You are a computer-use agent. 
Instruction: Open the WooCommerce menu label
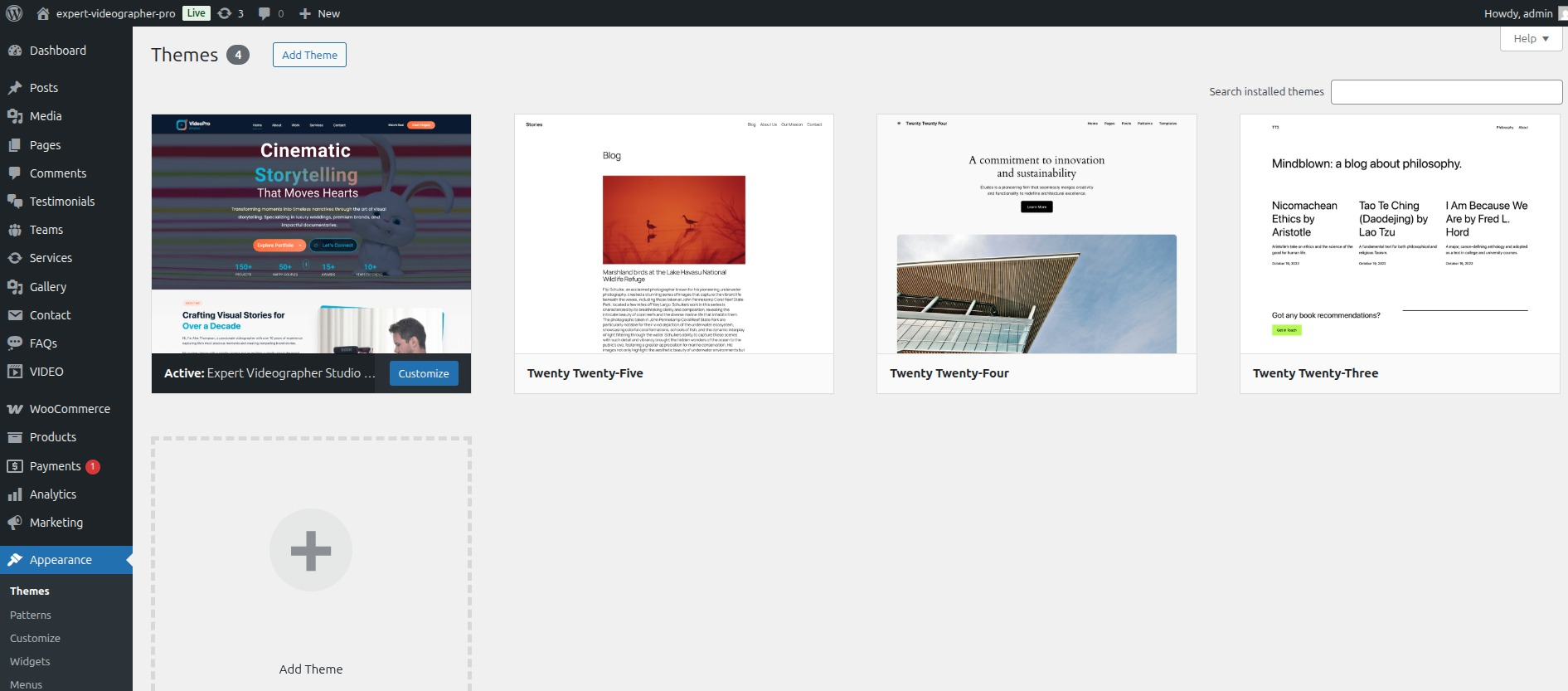[x=70, y=409]
